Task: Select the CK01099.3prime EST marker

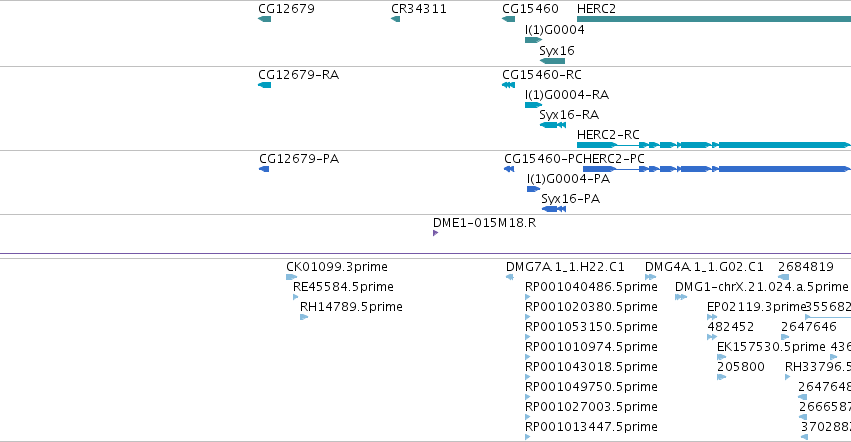Action: pos(291,277)
